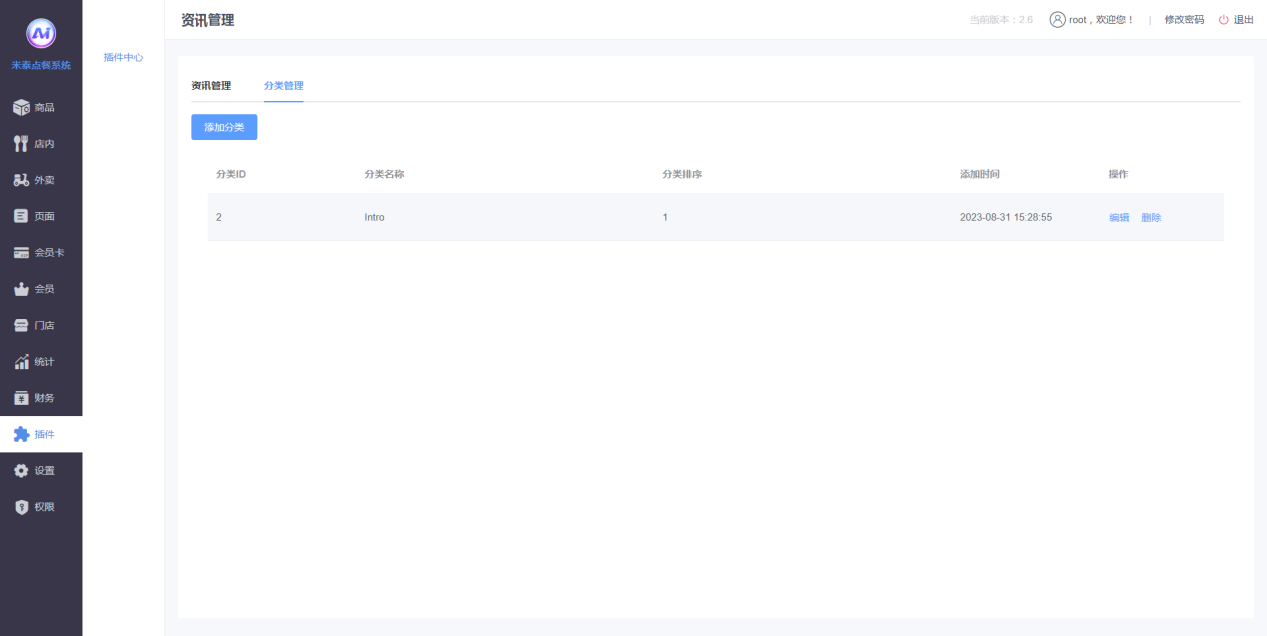Select the 插件 puzzle piece icon
This screenshot has height=636, width=1267.
[21, 434]
